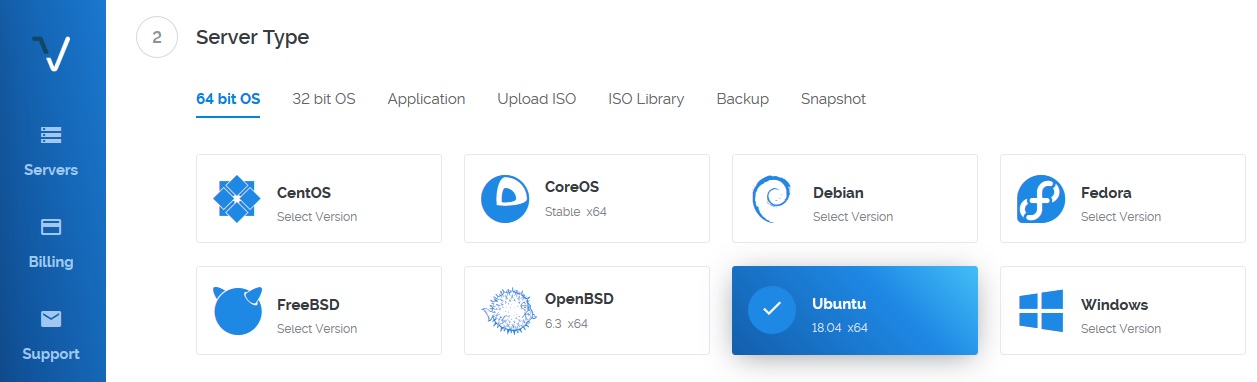
Task: Open the Application tab
Action: [x=426, y=99]
